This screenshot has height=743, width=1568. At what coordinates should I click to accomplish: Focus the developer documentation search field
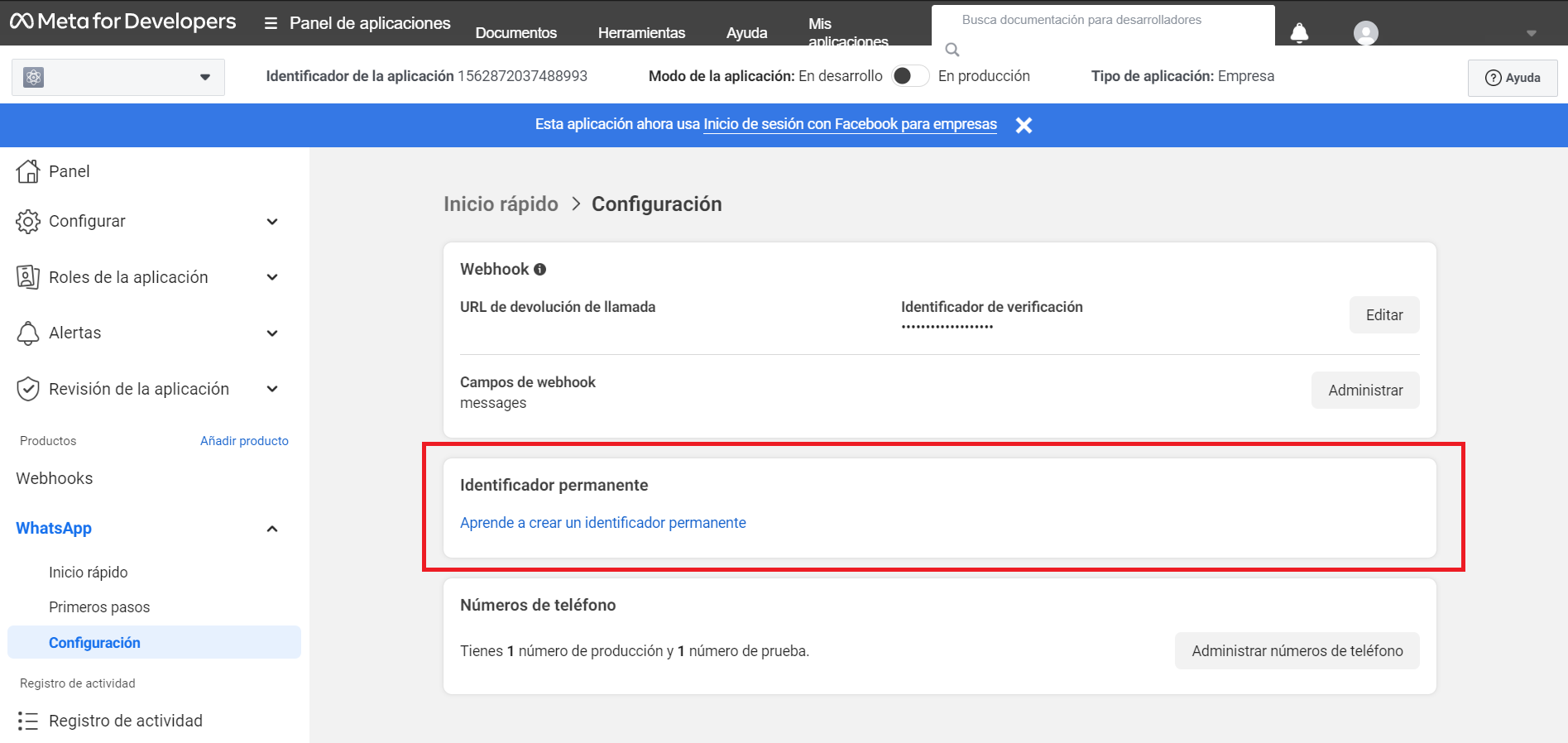[x=1100, y=20]
